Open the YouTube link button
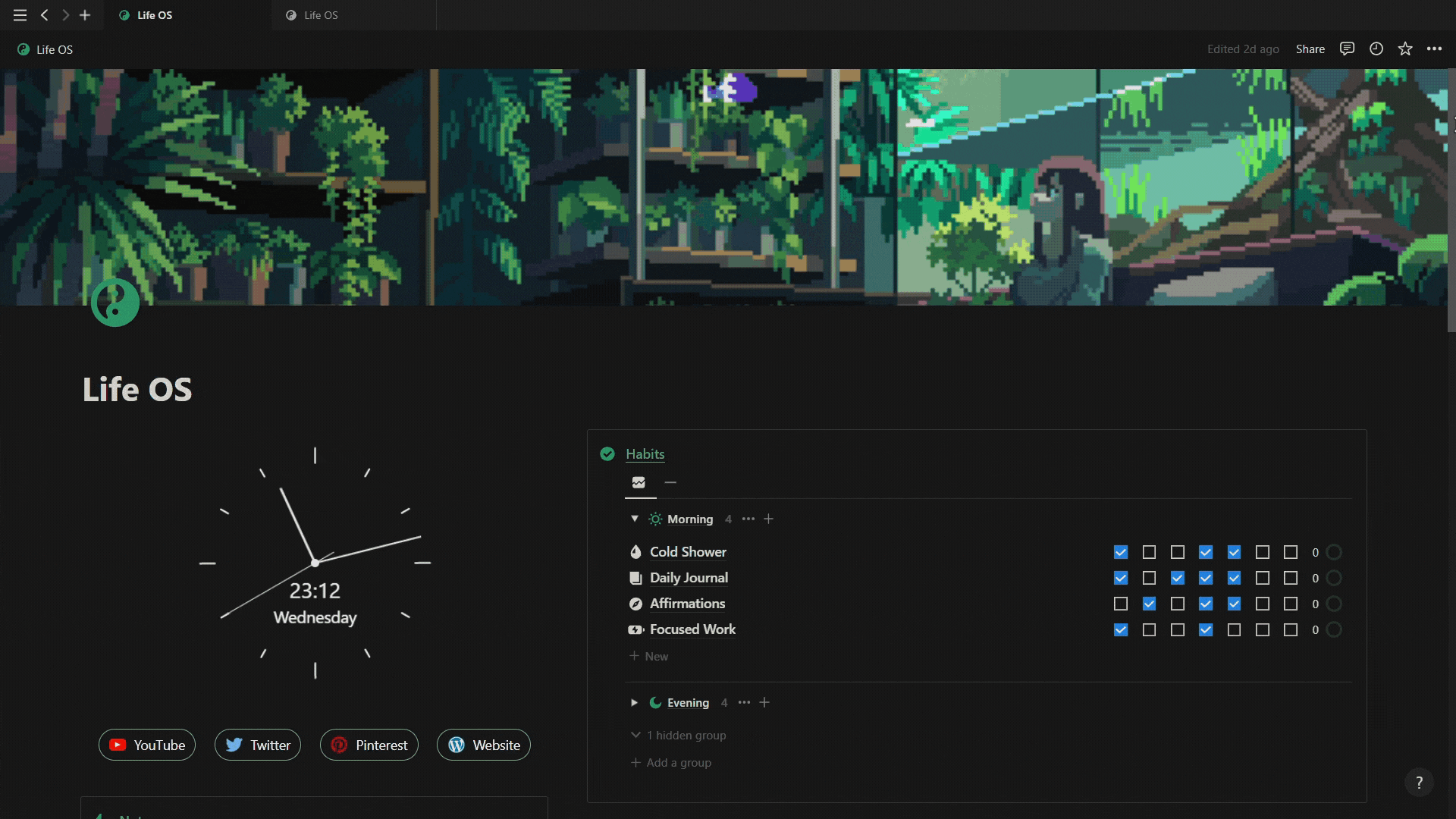 (x=147, y=745)
